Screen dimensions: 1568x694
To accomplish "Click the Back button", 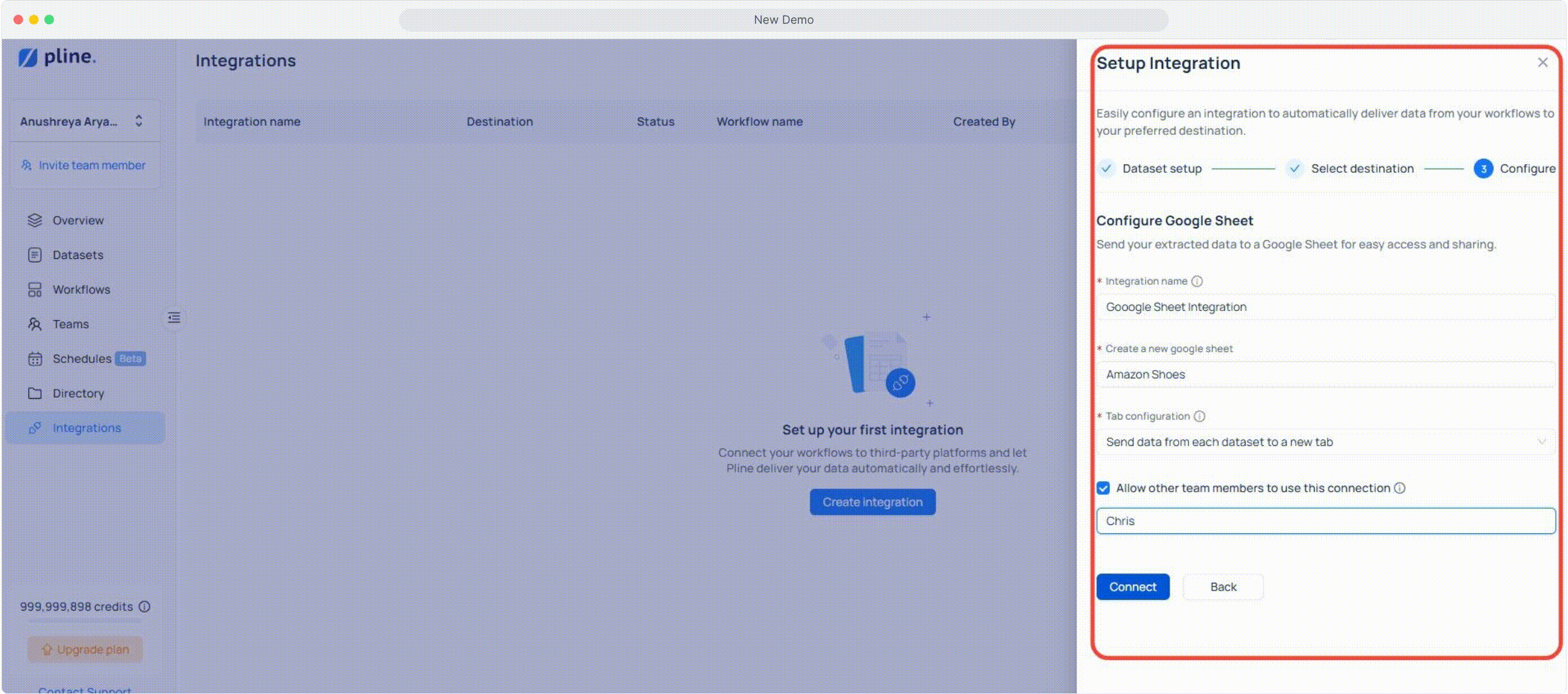I will pyautogui.click(x=1222, y=587).
